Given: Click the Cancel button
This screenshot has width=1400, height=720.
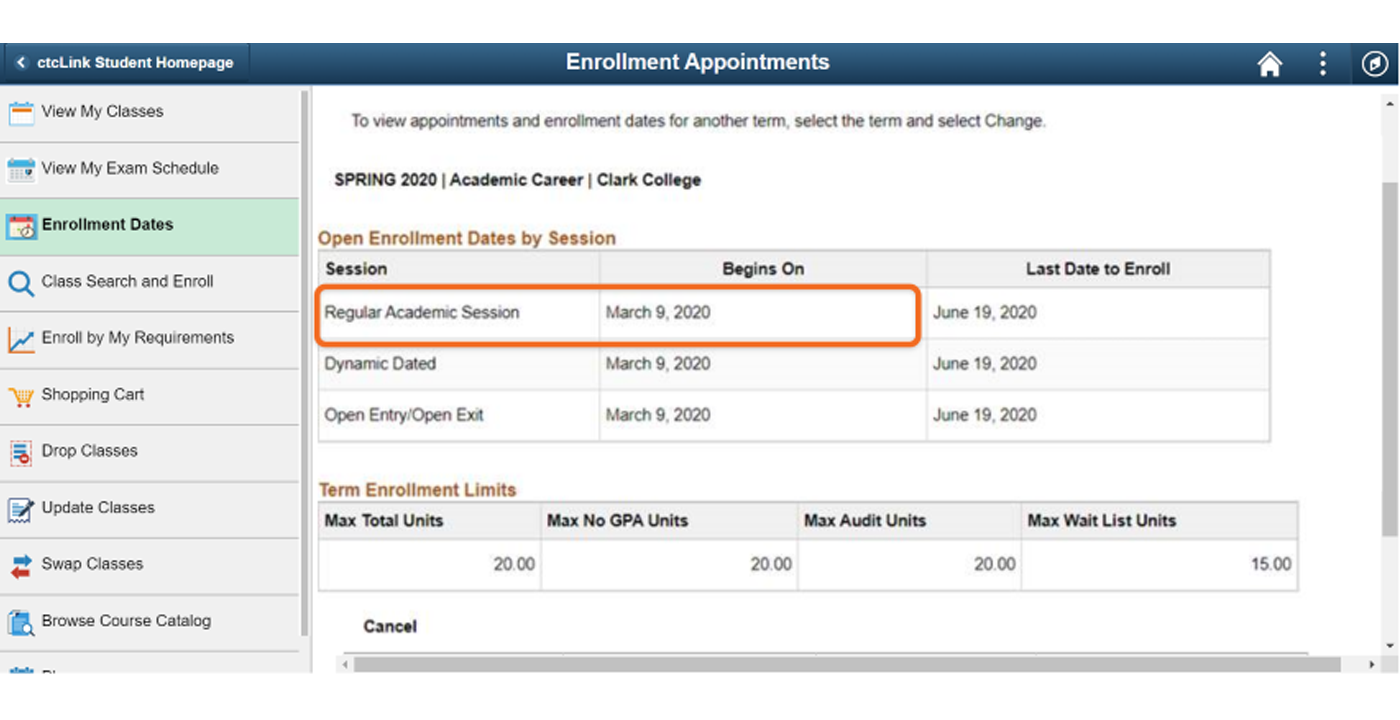Looking at the screenshot, I should [390, 627].
